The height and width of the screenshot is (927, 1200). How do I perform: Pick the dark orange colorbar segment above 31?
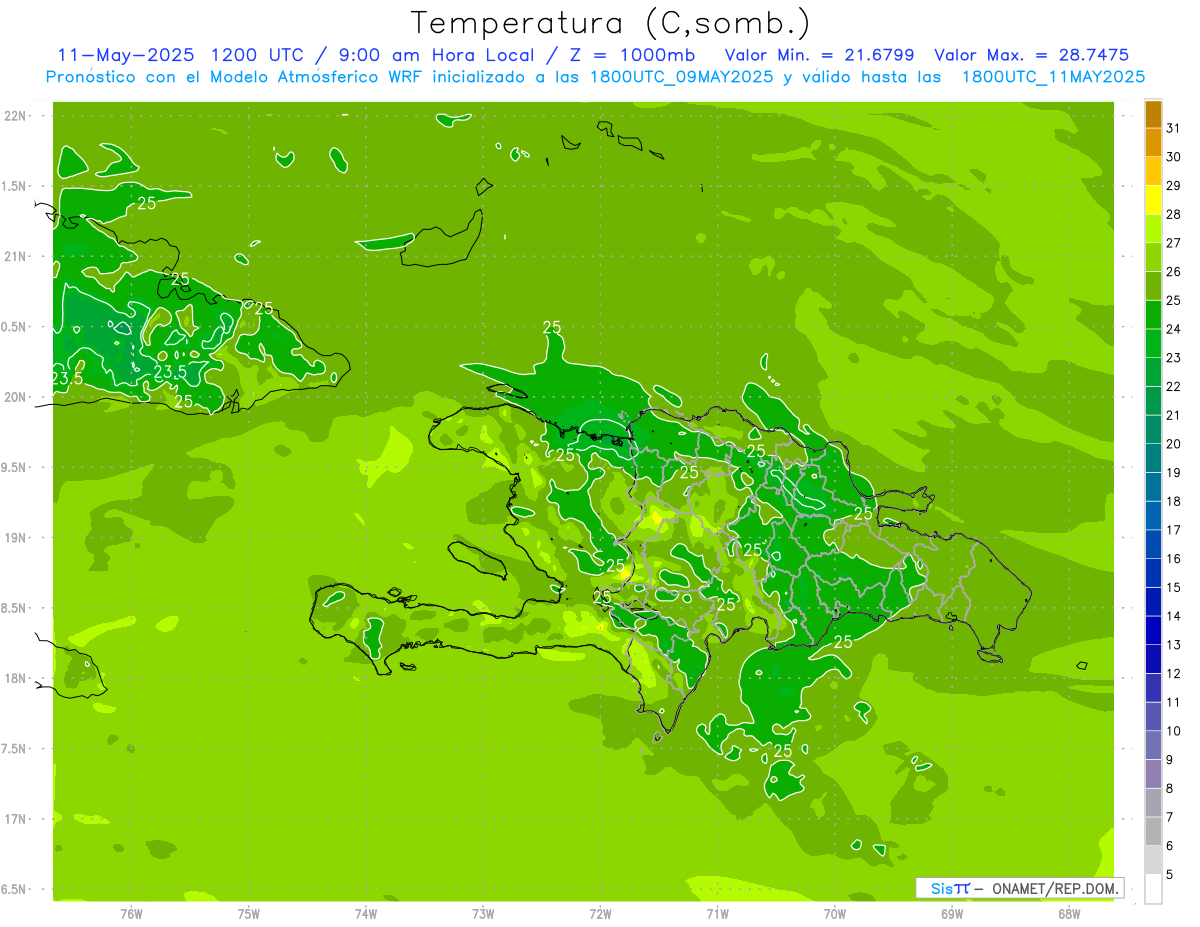tap(1153, 114)
